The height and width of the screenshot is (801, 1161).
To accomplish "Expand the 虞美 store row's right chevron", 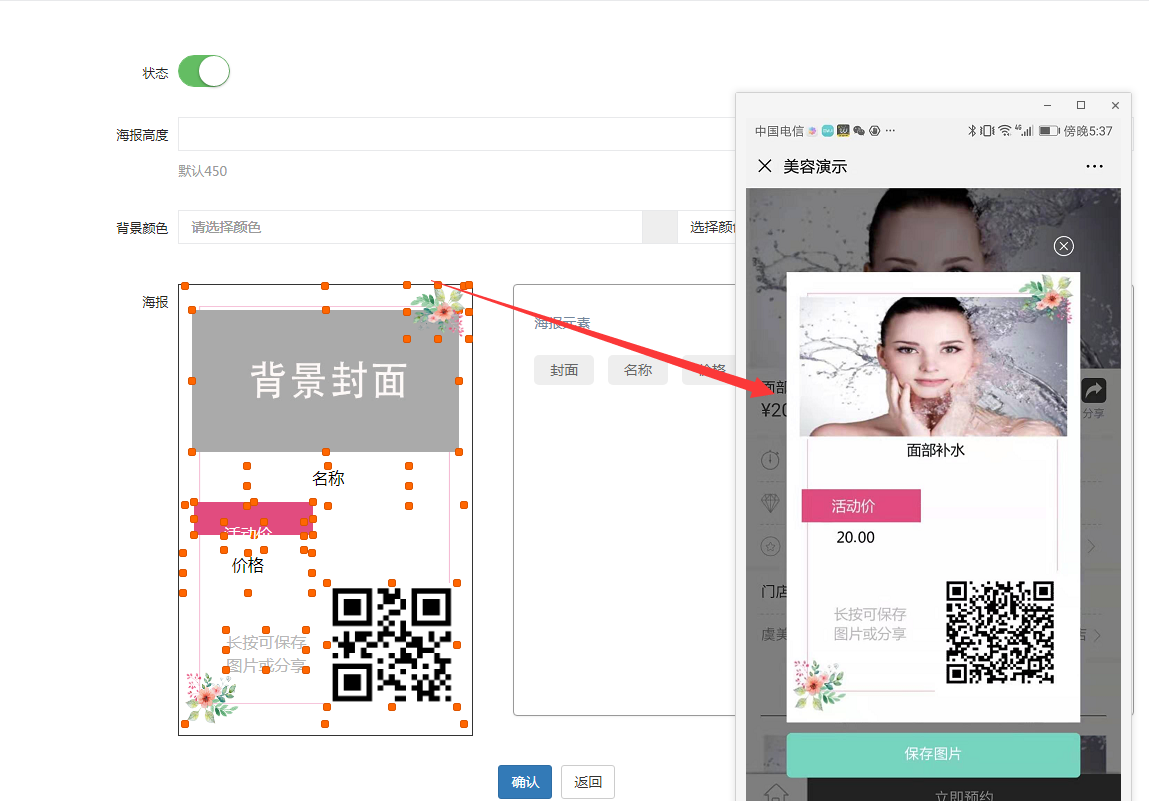I will click(1097, 635).
